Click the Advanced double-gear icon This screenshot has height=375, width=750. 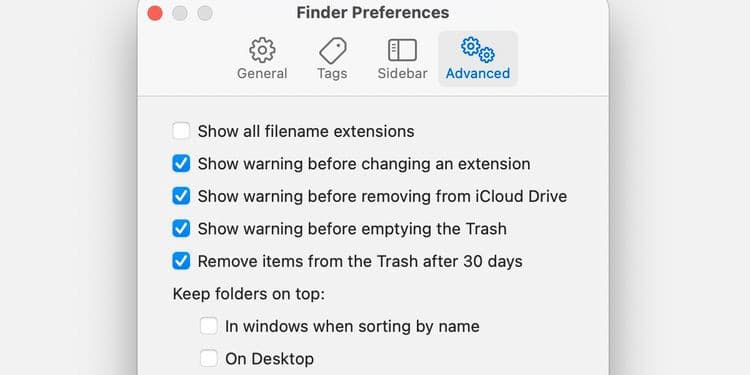point(478,50)
